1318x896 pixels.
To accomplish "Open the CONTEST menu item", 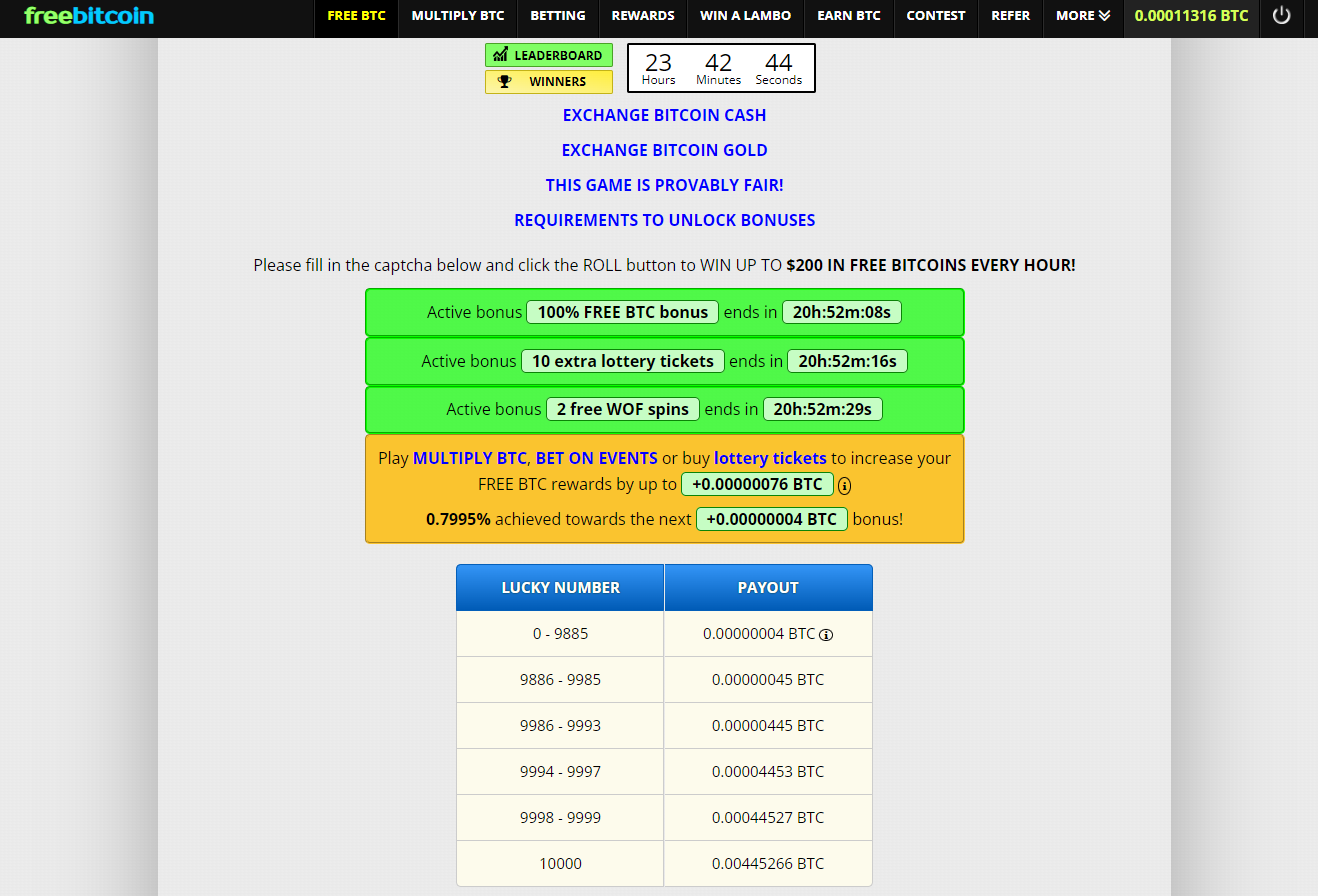I will coord(936,16).
